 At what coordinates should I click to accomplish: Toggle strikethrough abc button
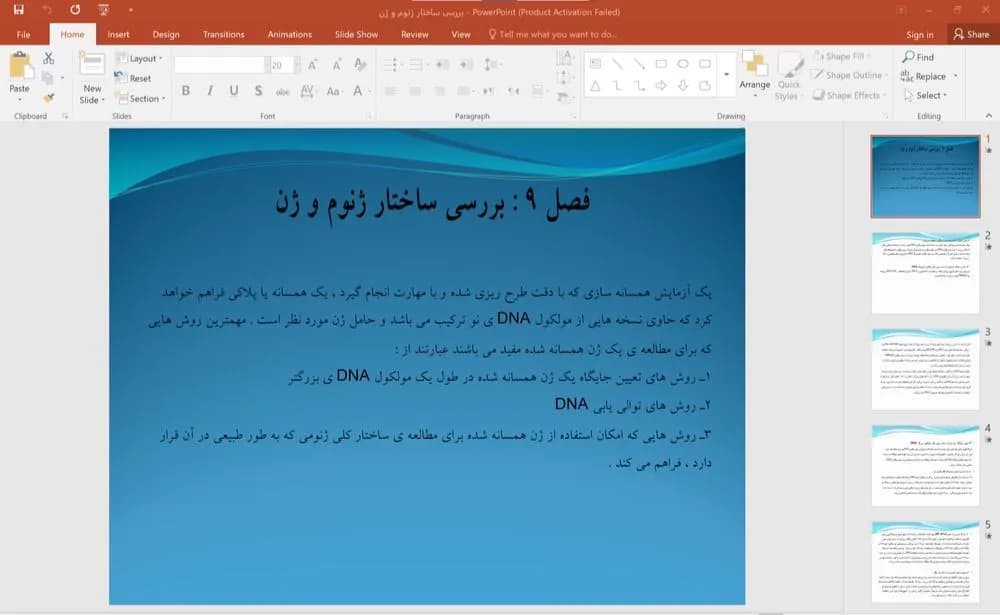tap(283, 91)
